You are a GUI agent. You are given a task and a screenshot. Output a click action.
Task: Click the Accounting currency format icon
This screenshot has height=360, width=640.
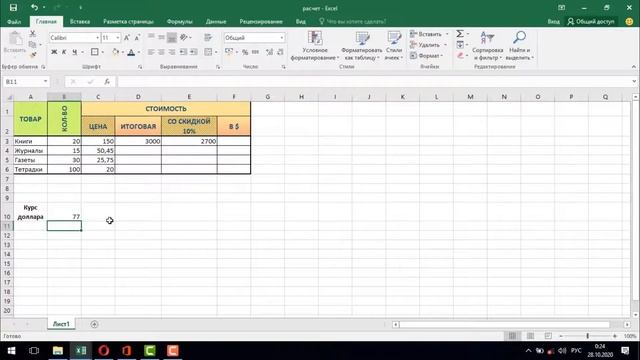pos(229,52)
